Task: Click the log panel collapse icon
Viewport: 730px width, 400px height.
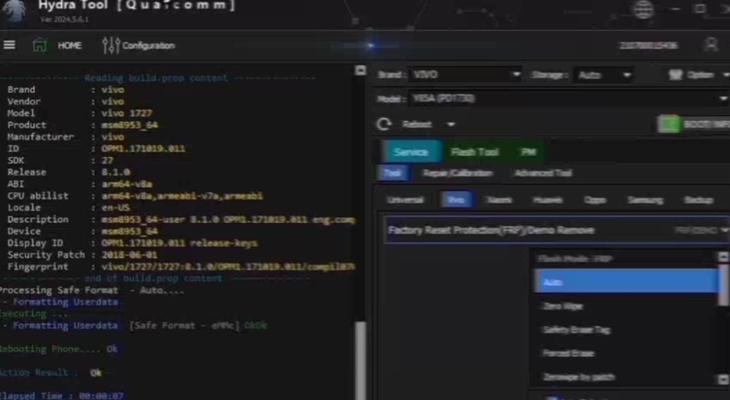Action: pyautogui.click(x=360, y=70)
